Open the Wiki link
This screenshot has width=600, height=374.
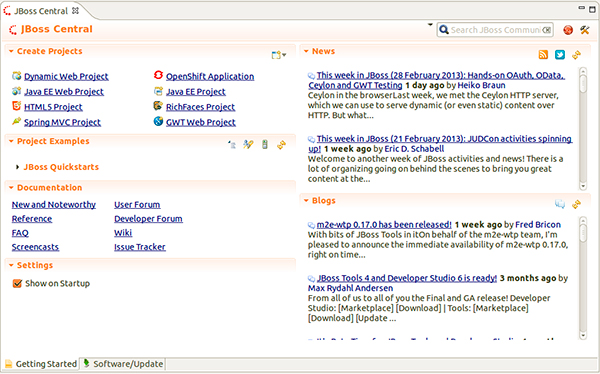(x=123, y=233)
